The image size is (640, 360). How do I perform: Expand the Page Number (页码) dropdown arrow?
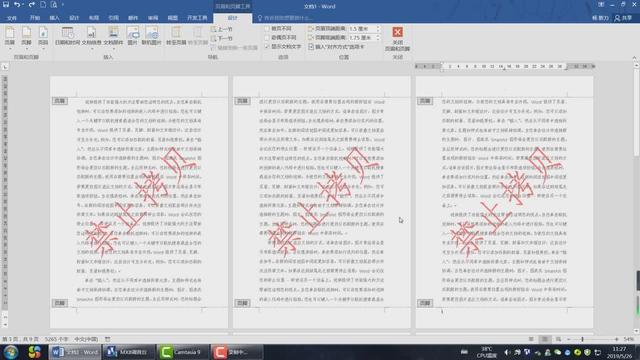tap(43, 49)
